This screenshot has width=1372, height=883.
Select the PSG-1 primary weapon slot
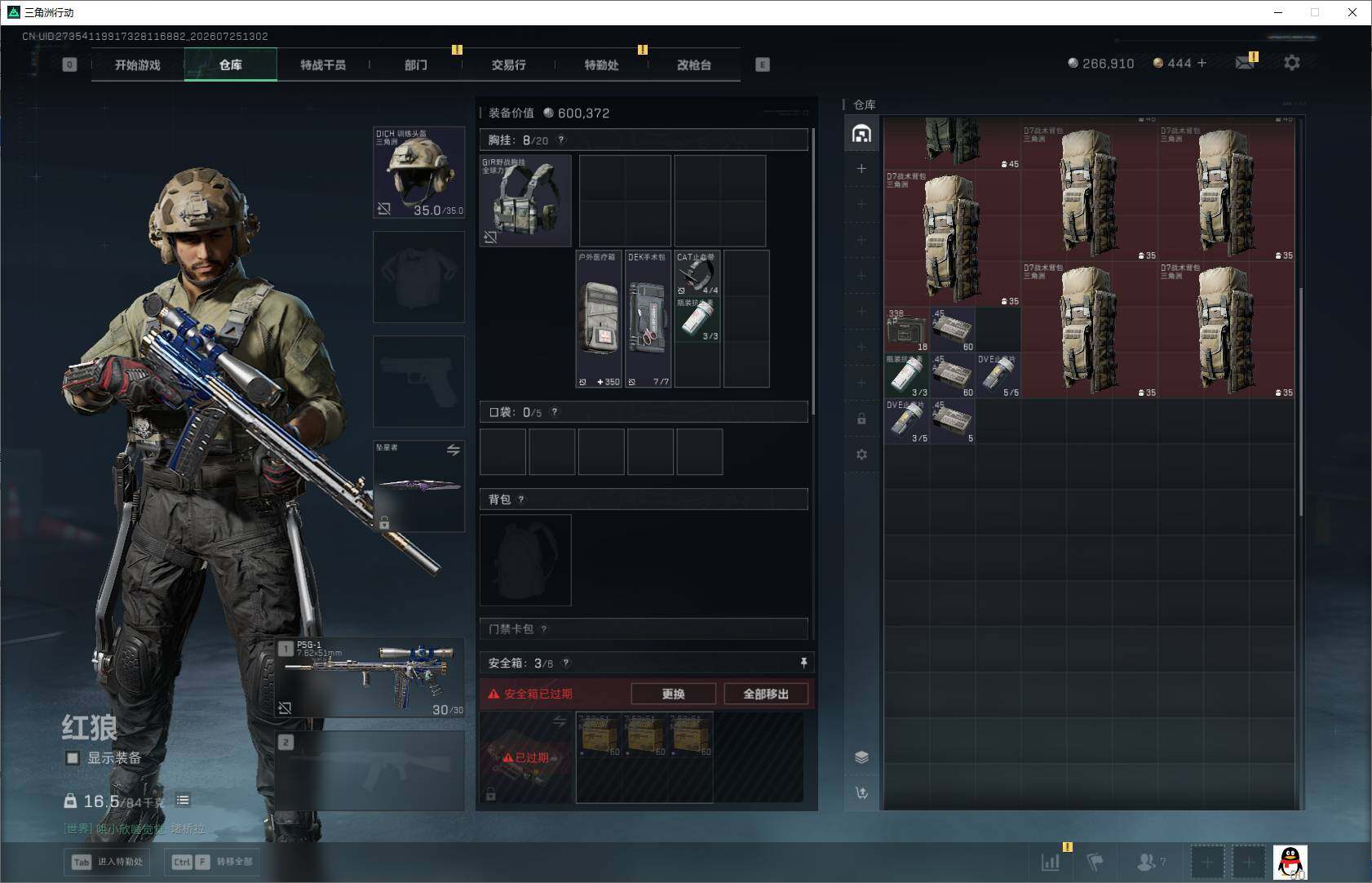[370, 678]
